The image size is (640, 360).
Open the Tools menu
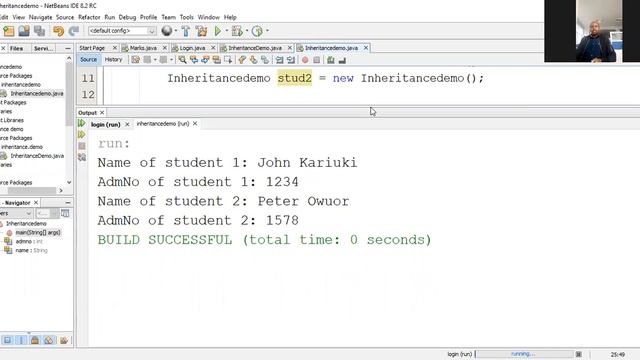click(187, 17)
